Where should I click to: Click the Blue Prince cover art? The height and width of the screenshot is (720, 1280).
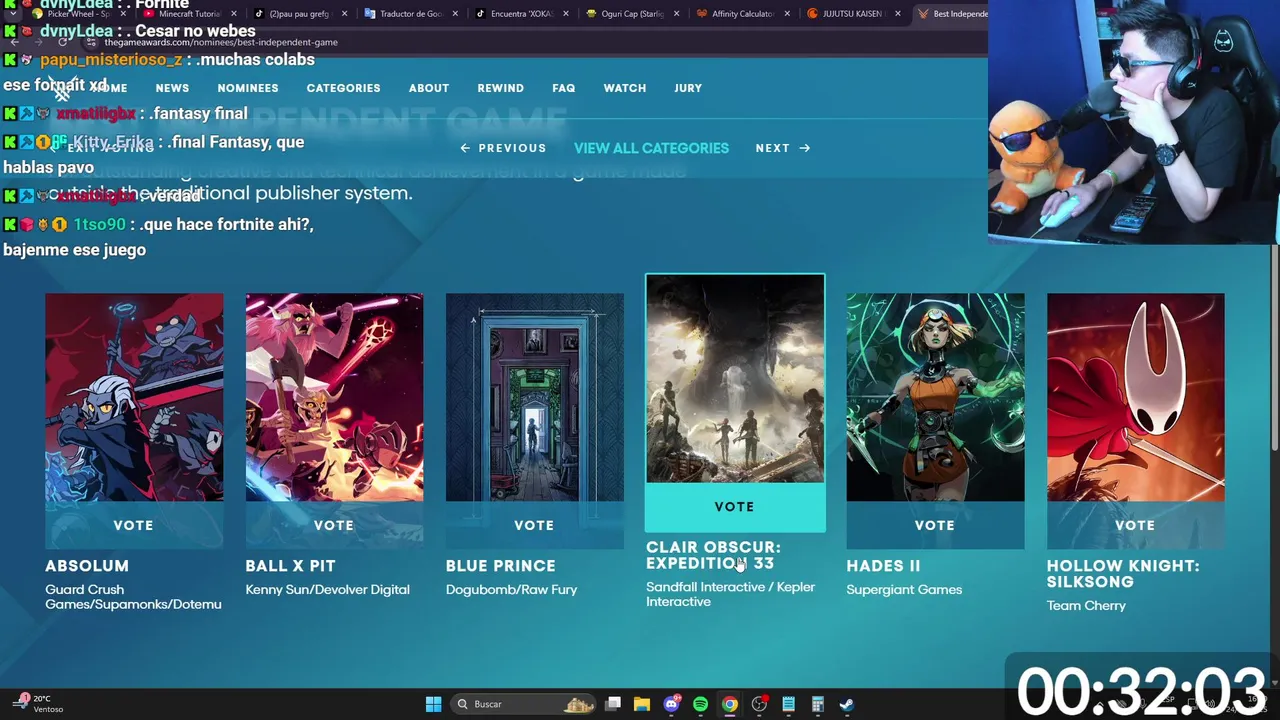[534, 397]
